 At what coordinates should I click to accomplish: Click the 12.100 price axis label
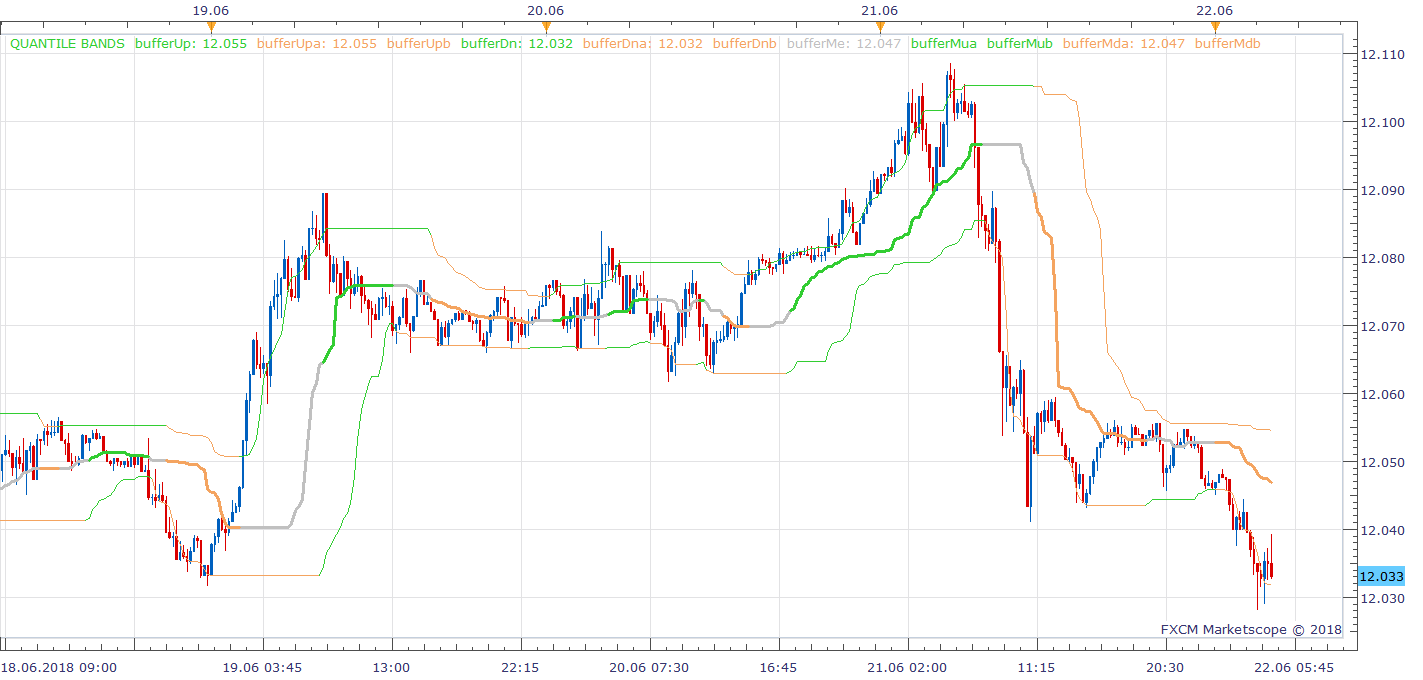(x=1381, y=122)
